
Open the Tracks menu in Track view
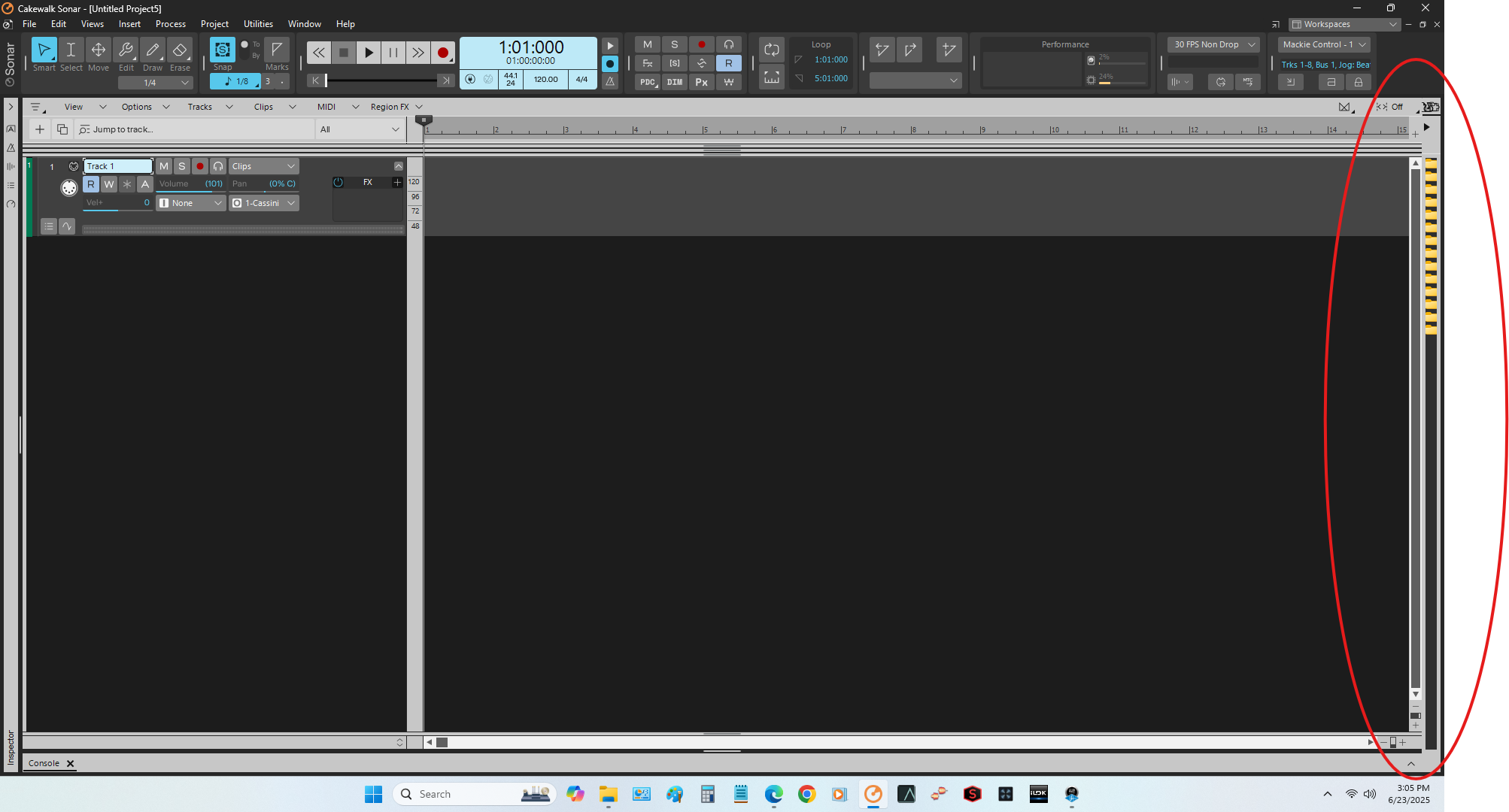(200, 107)
